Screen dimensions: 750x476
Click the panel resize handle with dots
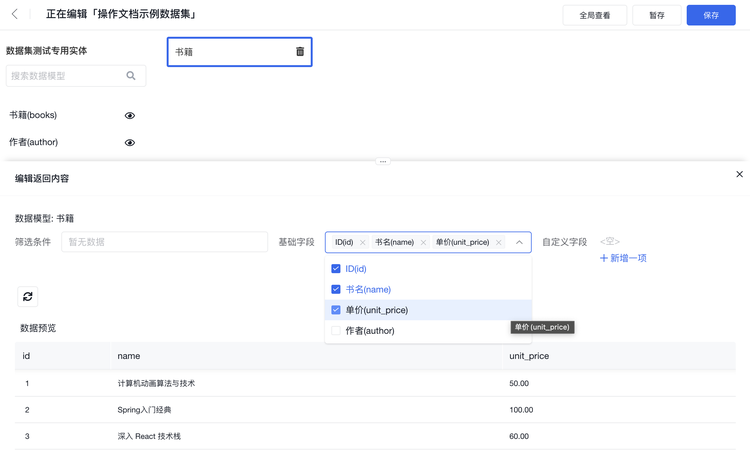[383, 162]
